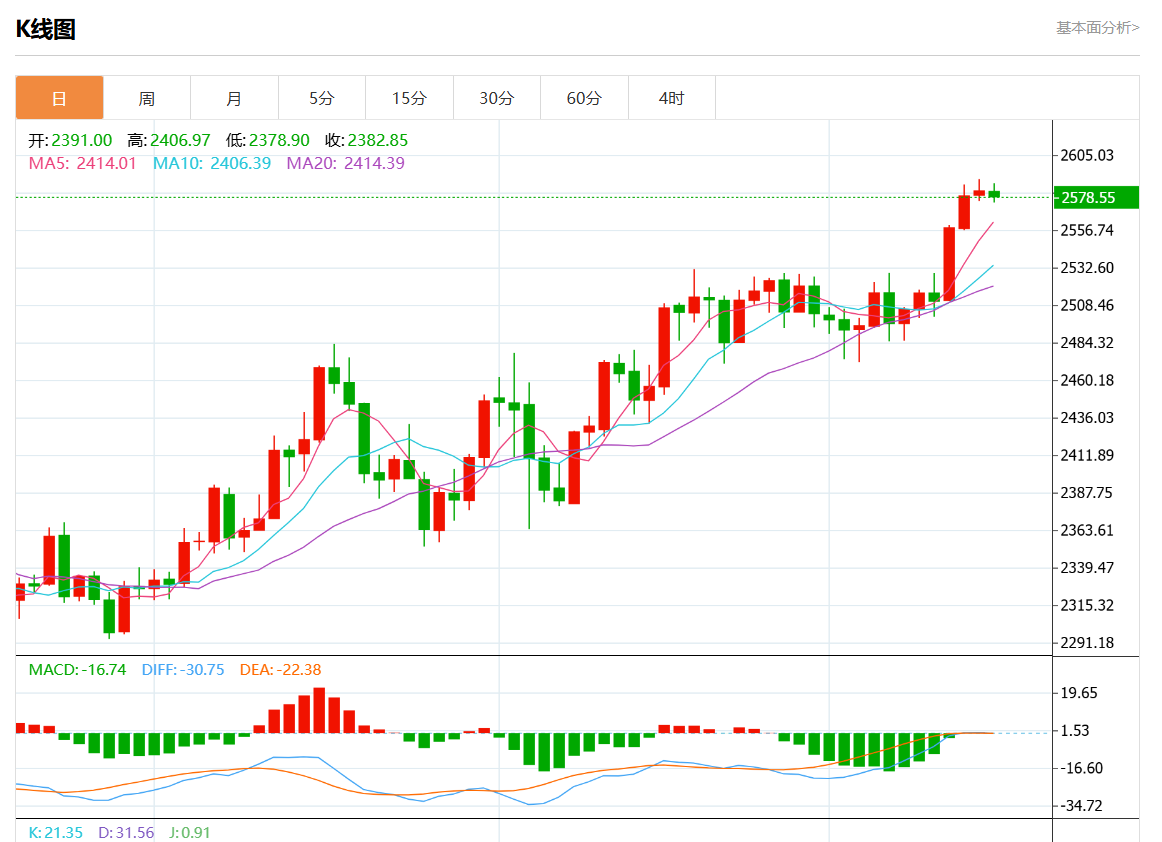This screenshot has width=1162, height=842.
Task: Click the DIFF indicator label
Action: point(183,670)
